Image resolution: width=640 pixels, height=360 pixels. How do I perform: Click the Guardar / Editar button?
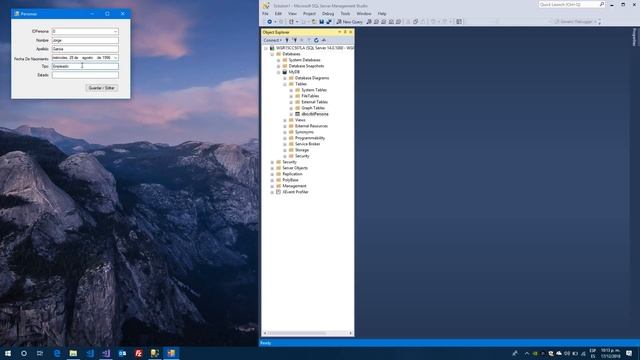[x=102, y=88]
